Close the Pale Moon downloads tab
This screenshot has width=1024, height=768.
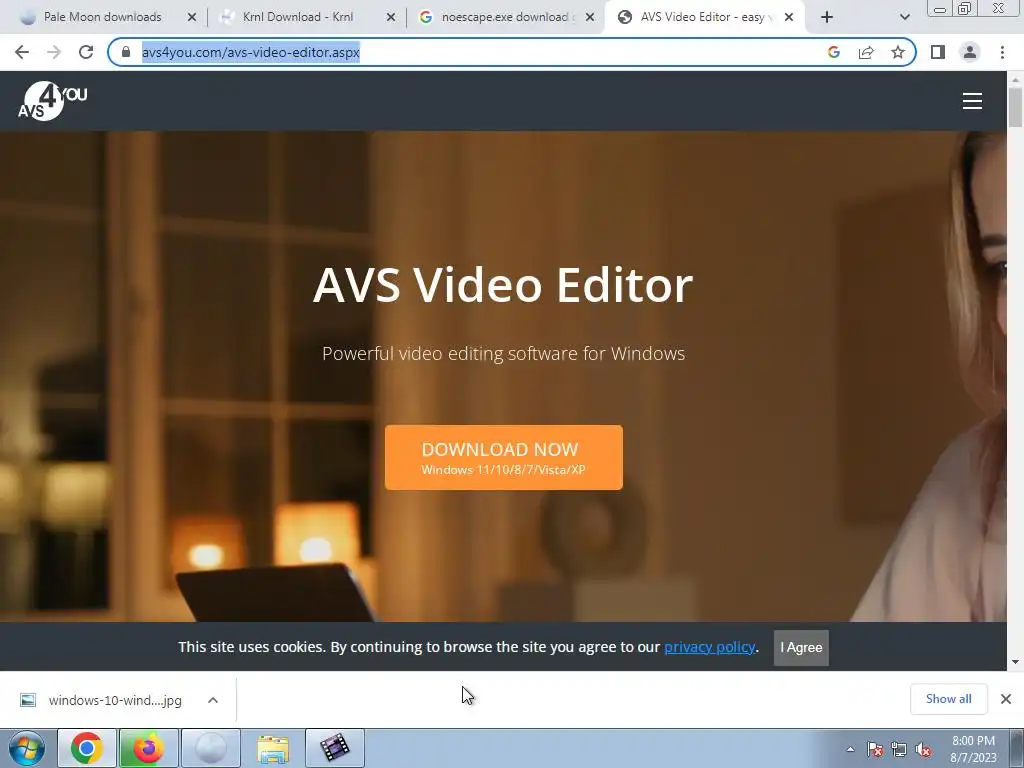[x=192, y=17]
